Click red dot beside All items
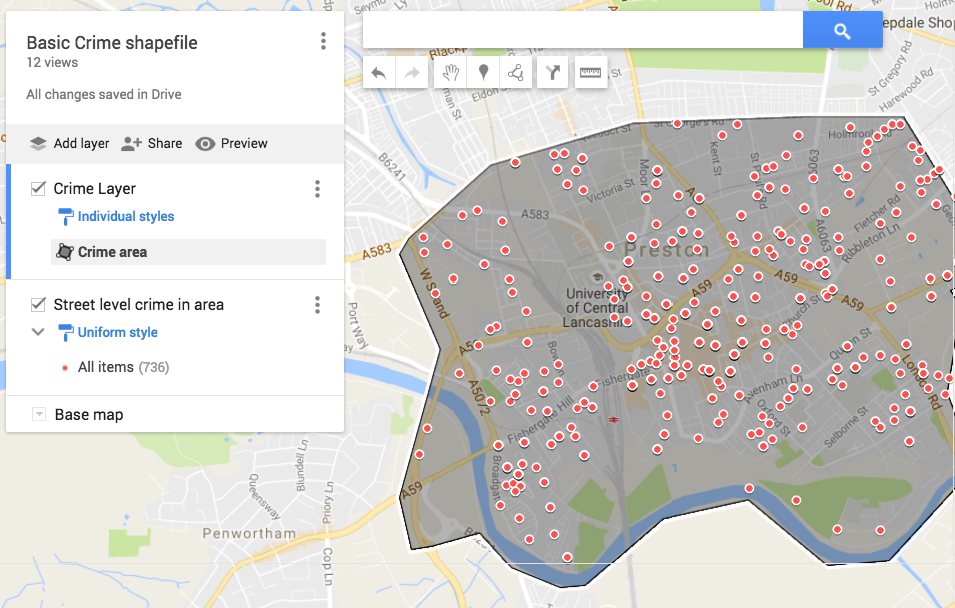955x608 pixels. pyautogui.click(x=65, y=367)
